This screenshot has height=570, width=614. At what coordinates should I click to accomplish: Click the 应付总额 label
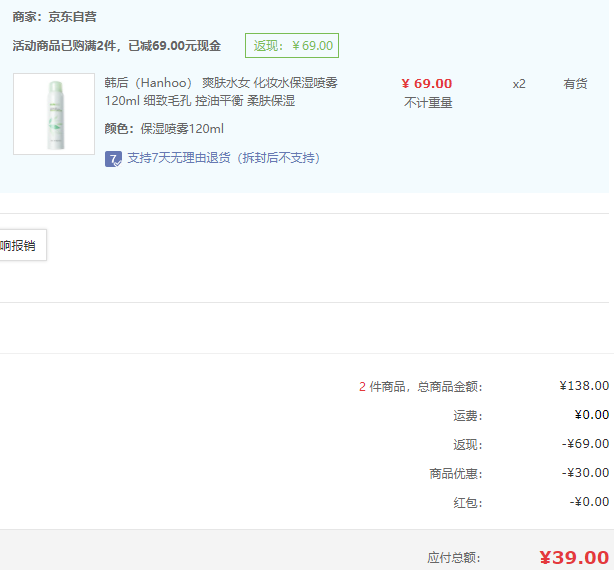tap(454, 557)
